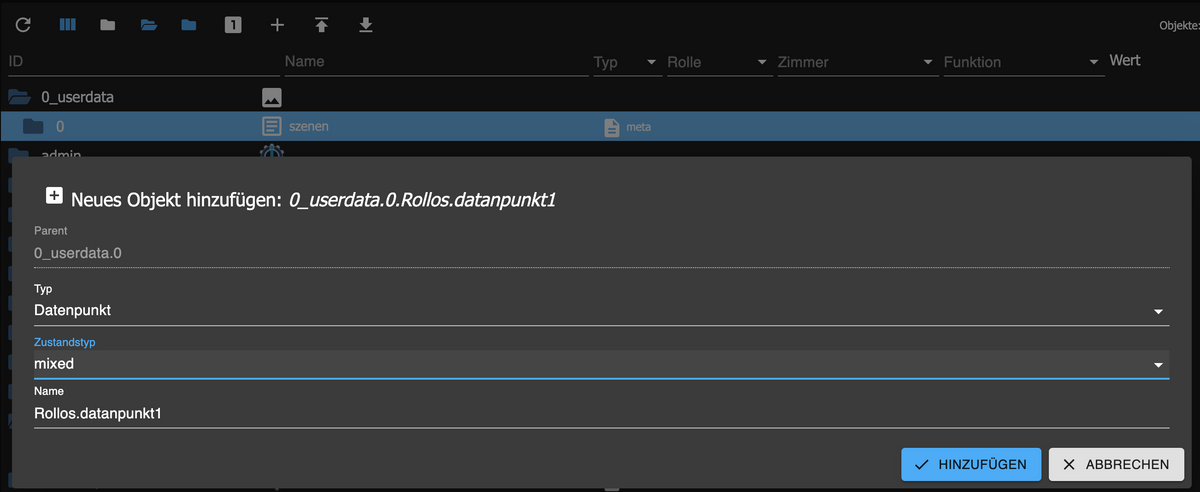Select the 0_userdata folder tree item

77,98
